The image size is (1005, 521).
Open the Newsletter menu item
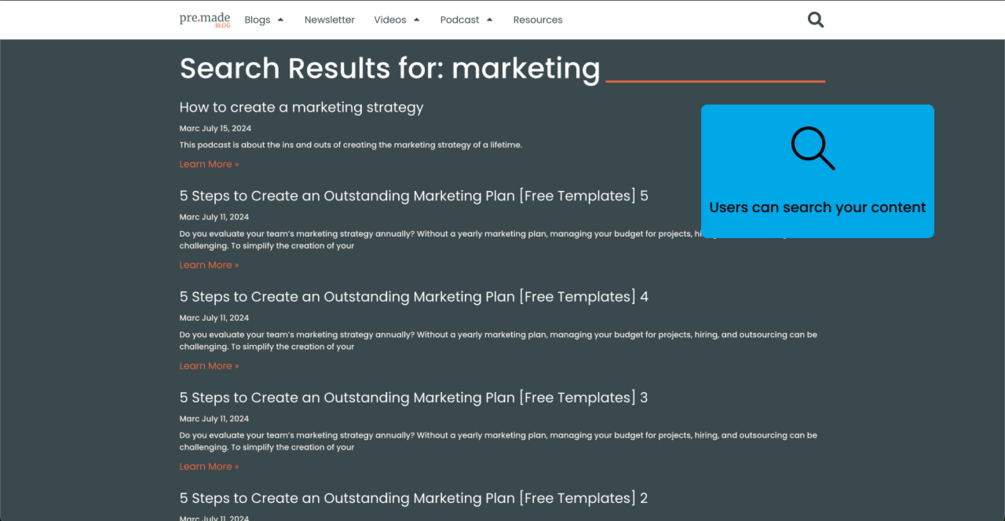[329, 20]
